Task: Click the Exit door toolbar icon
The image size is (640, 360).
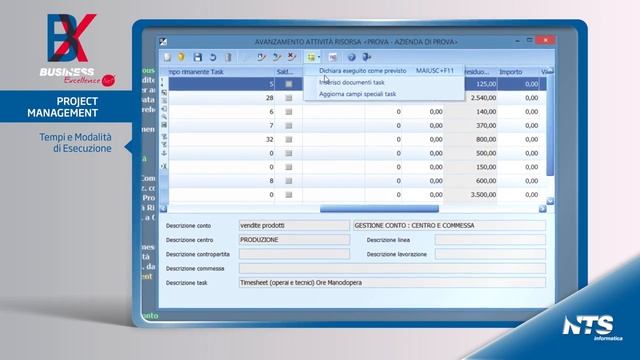Action: point(367,57)
